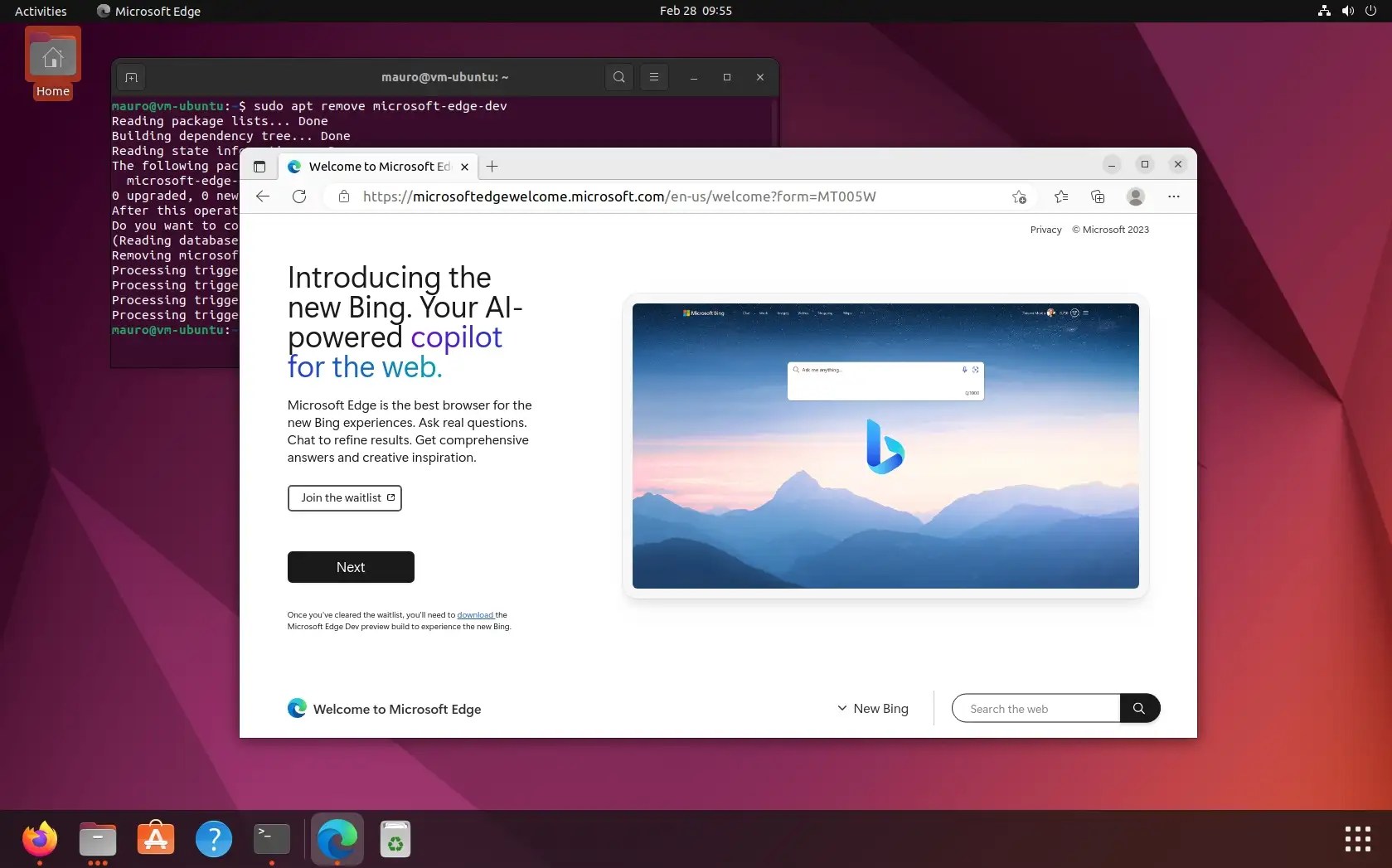This screenshot has height=868, width=1392.
Task: Launch Firefox from the dock
Action: (x=39, y=839)
